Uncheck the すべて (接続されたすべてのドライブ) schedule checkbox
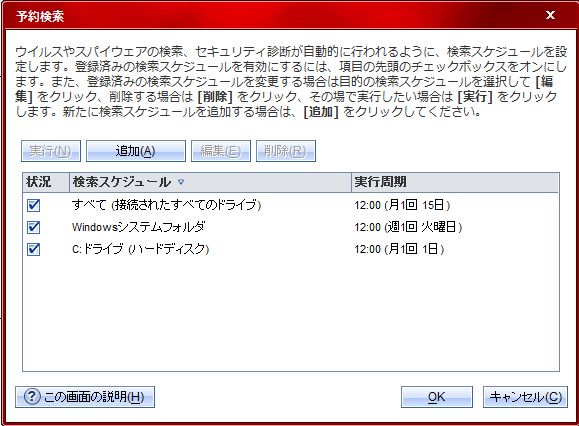579x426 pixels. click(x=34, y=205)
